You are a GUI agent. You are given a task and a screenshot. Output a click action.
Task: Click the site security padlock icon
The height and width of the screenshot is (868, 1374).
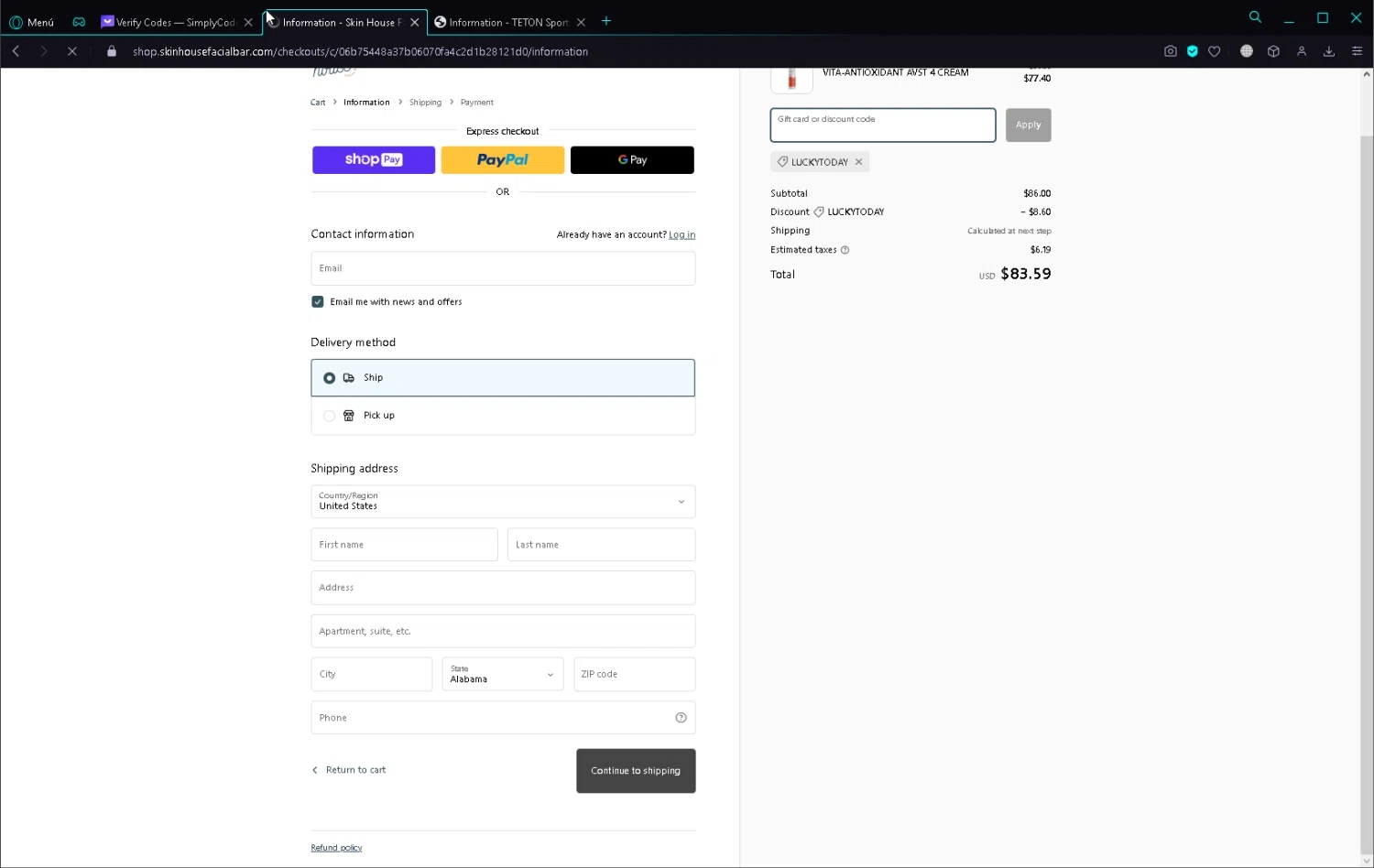(x=112, y=51)
